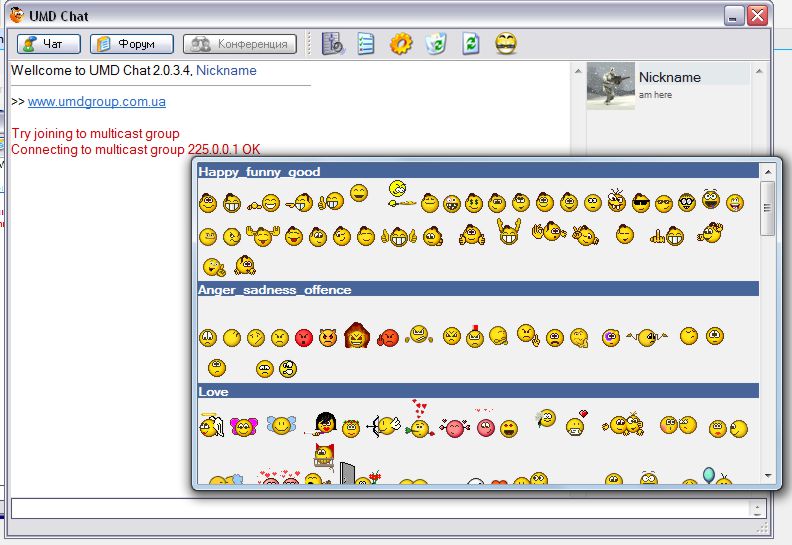
Task: Open the smiley emoticons toolbar icon
Action: pyautogui.click(x=506, y=43)
